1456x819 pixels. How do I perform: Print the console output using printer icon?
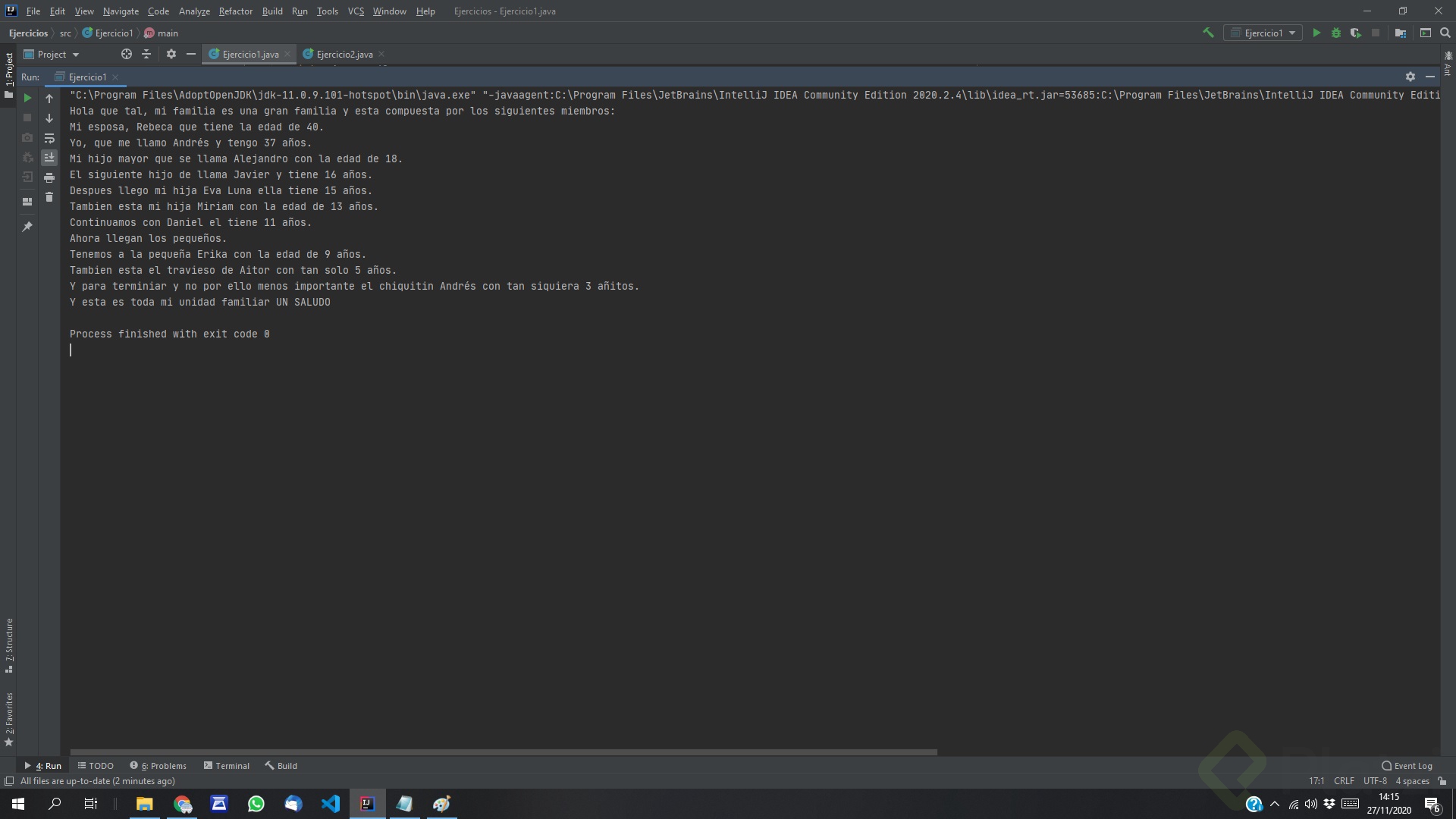coord(49,177)
